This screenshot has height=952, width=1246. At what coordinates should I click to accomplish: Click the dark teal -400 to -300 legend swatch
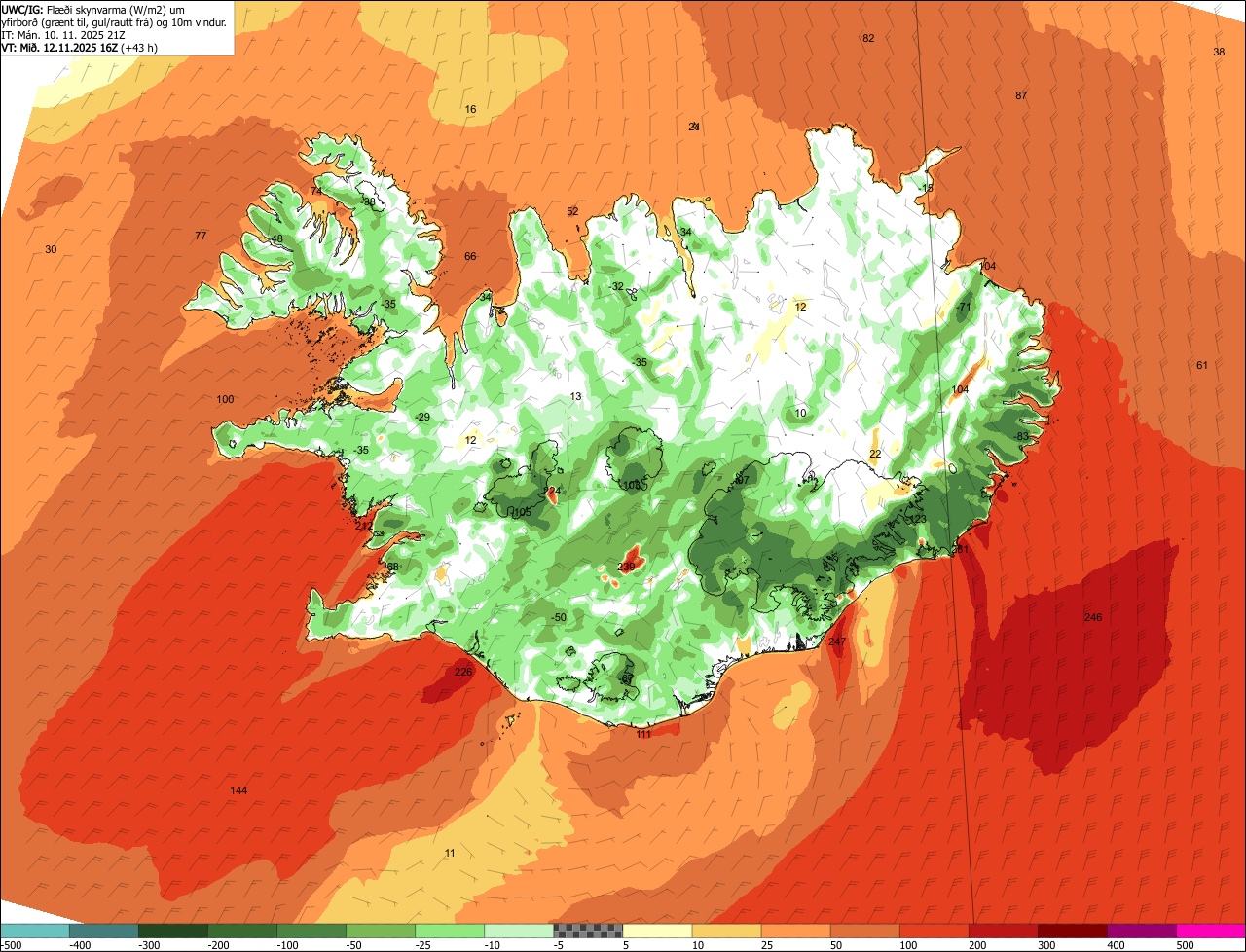point(104,931)
